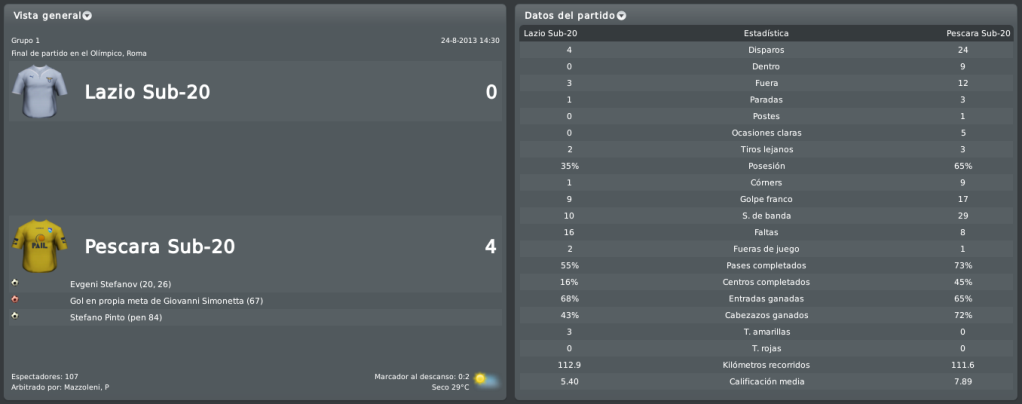Open the Lazio Sub-20 team name link
The width and height of the screenshot is (1022, 404).
[147, 93]
